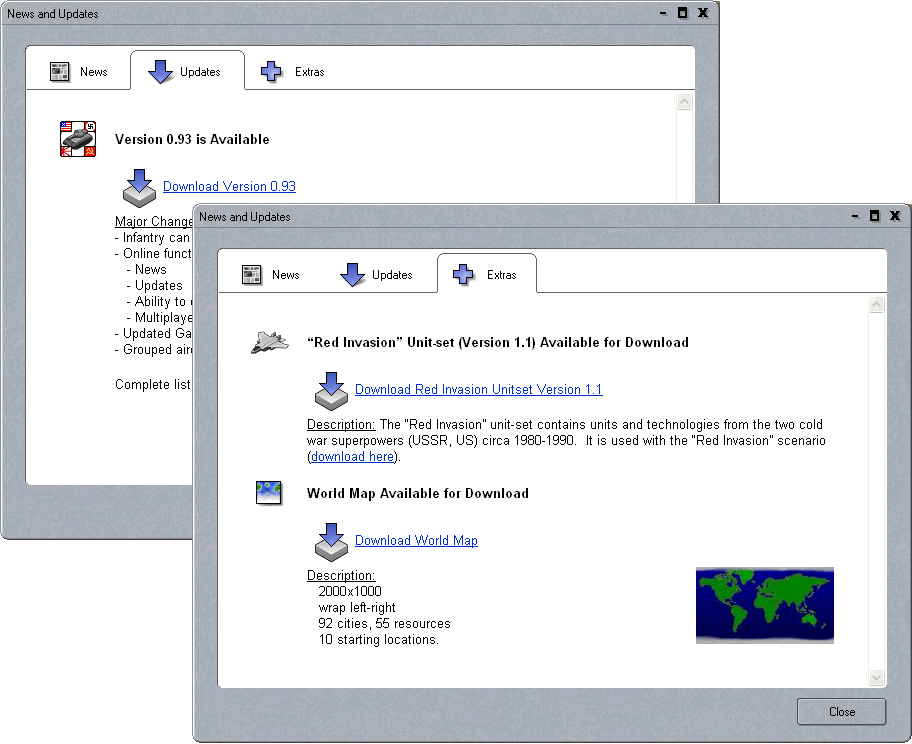Click the small map icon beside World Map heading
This screenshot has height=744, width=912.
[x=269, y=493]
